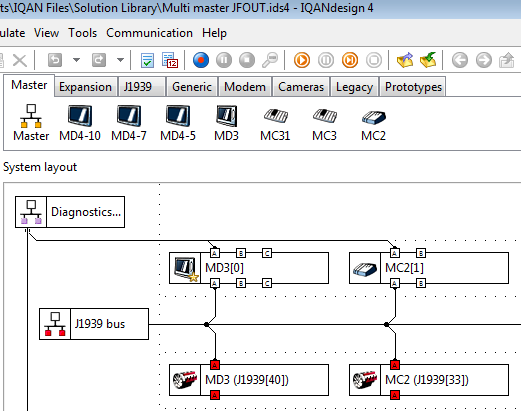Select the MD4-10 display module
Screen dimensions: 521x411
pyautogui.click(x=80, y=123)
